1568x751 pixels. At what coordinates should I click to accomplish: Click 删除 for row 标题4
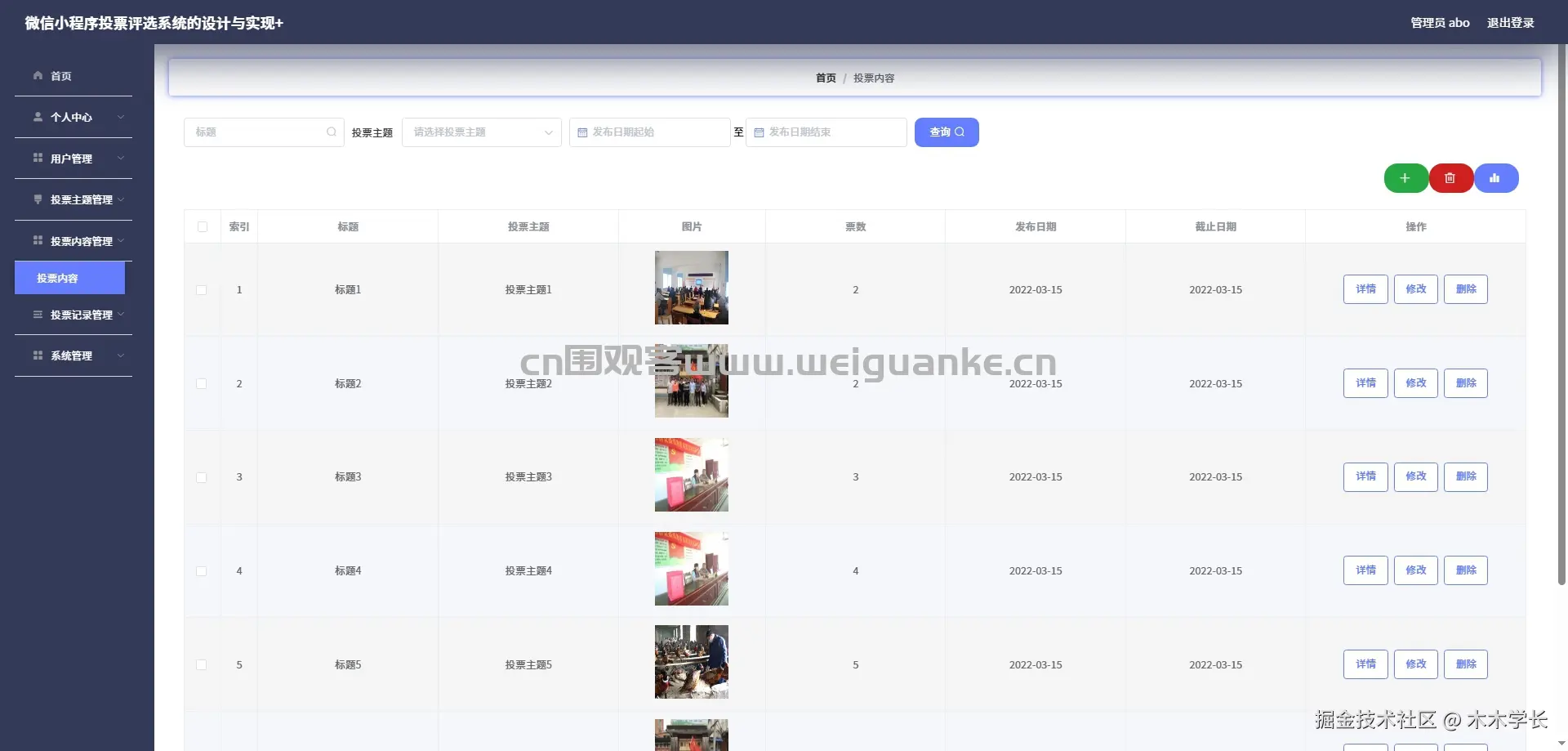tap(1466, 570)
